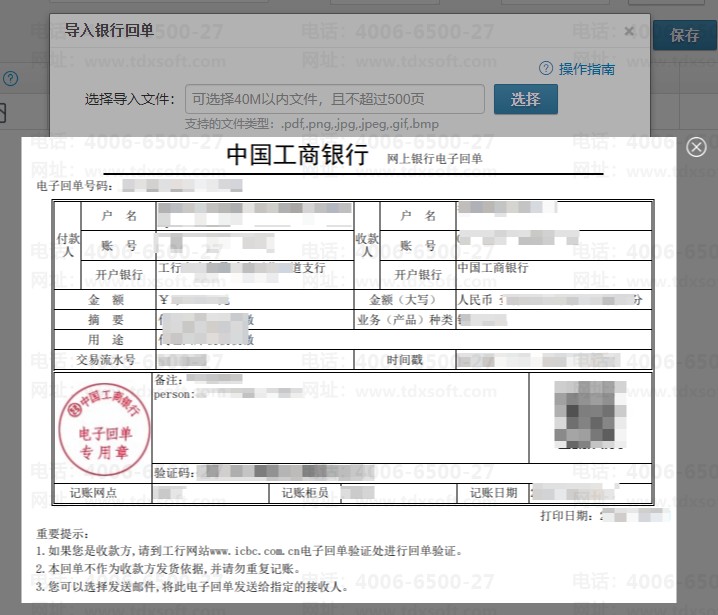The image size is (718, 615).
Task: Click the question mark icon beside 操作指南
Action: [546, 69]
